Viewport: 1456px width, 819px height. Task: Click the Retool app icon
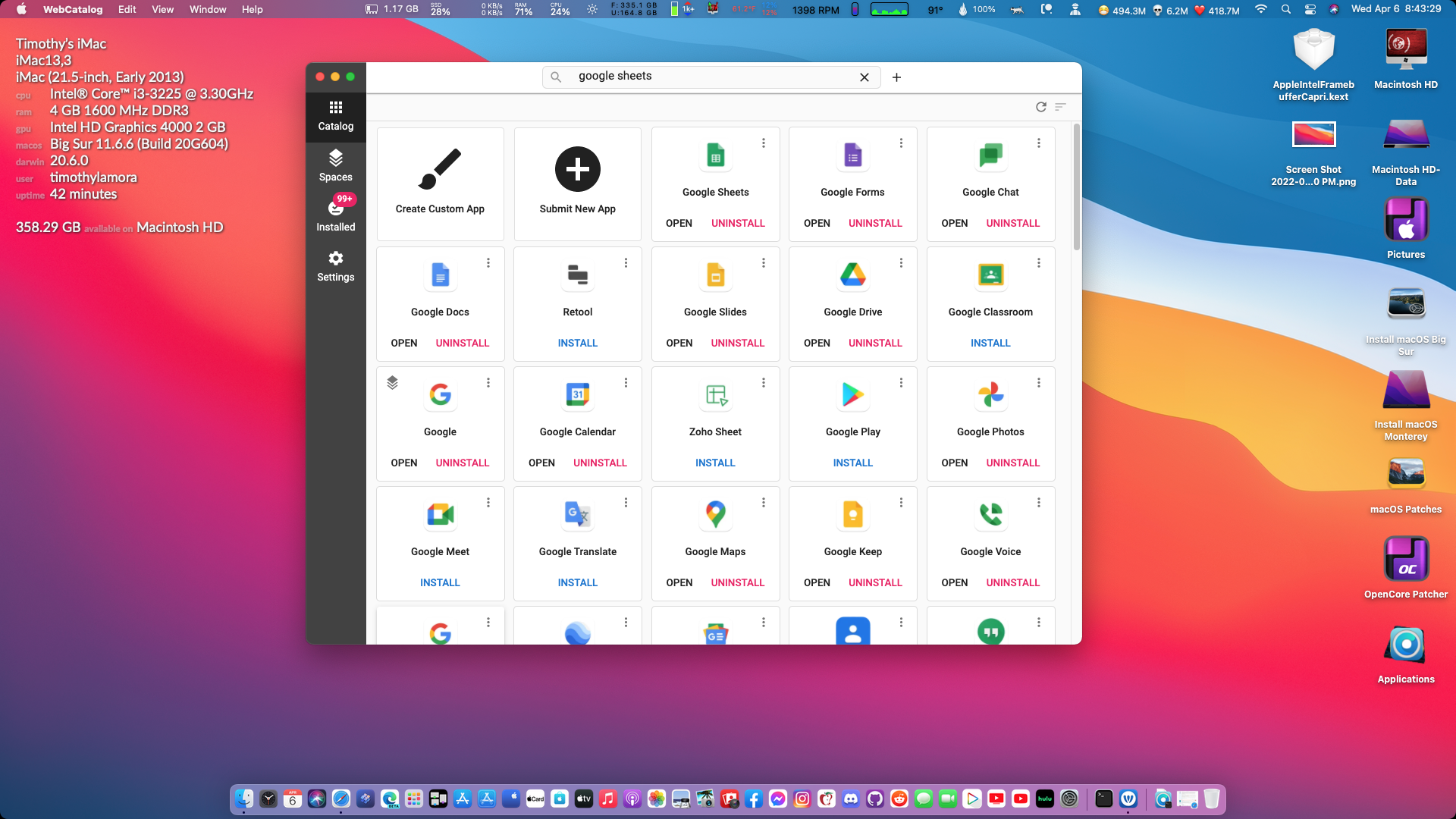(x=578, y=275)
